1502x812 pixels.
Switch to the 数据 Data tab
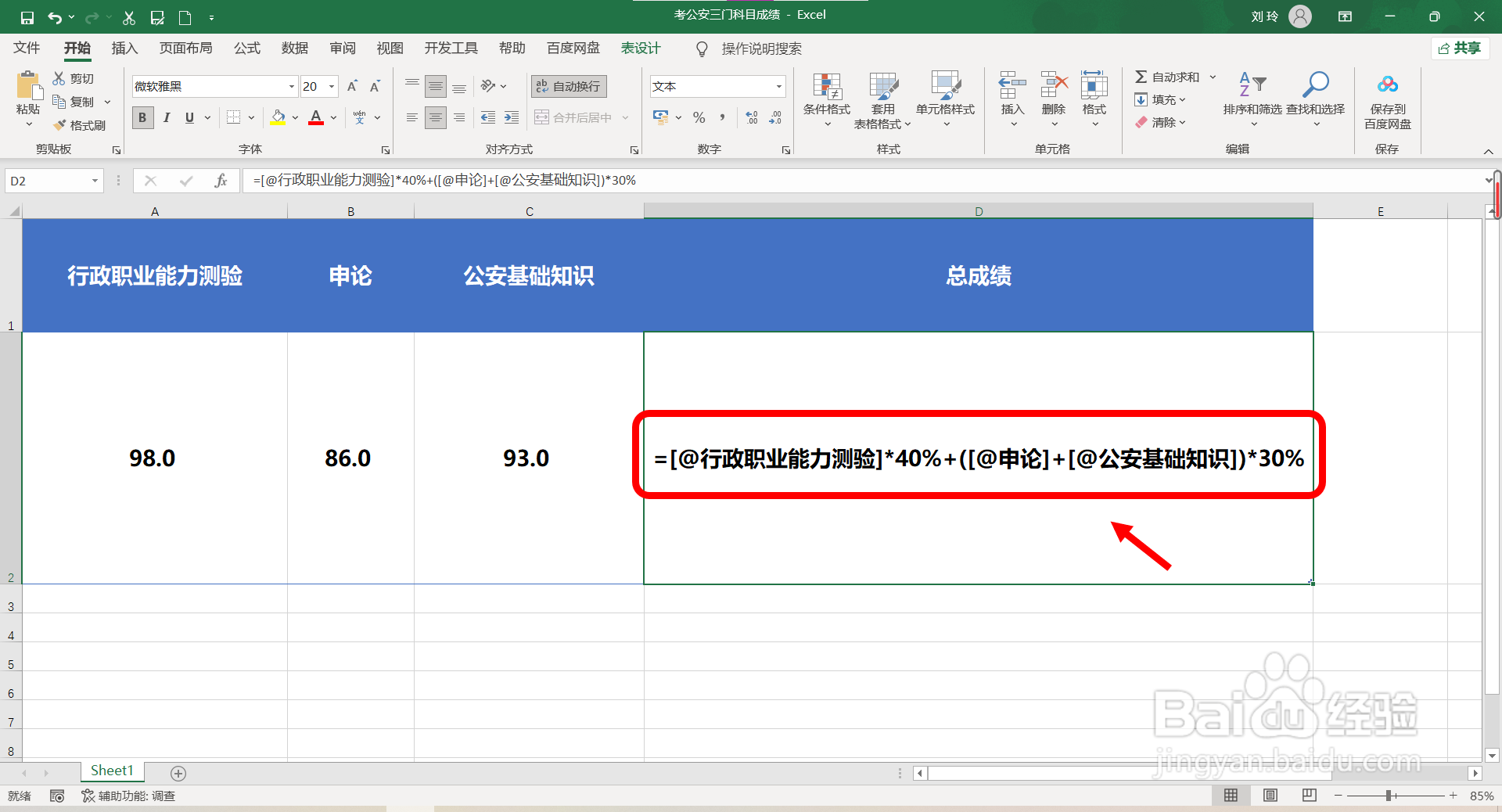295,49
